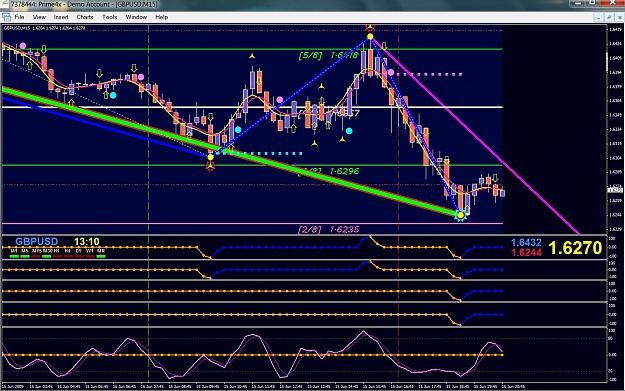Close the GBPUSD chart child window
The height and width of the screenshot is (391, 625).
click(620, 17)
